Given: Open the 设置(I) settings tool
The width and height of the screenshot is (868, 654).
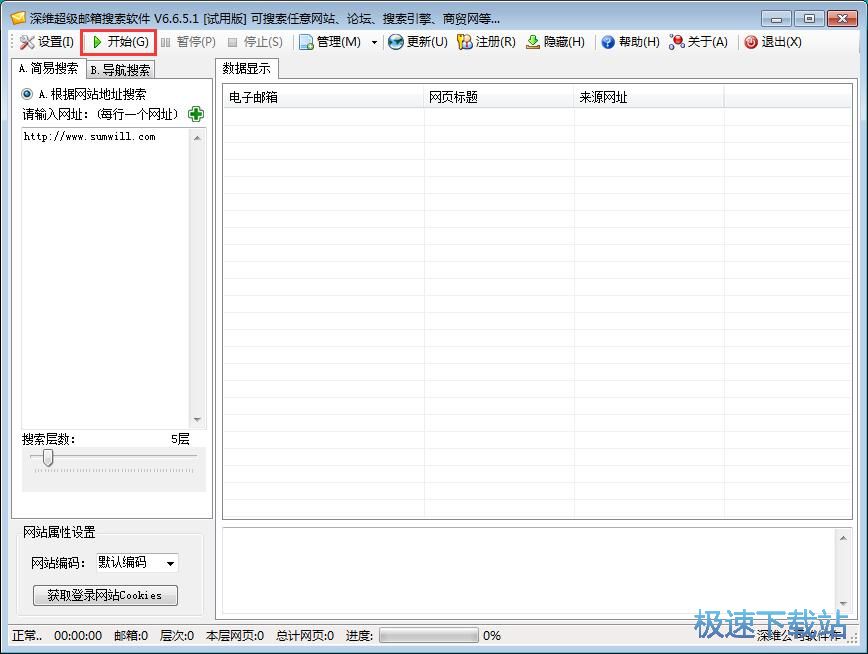Looking at the screenshot, I should (46, 42).
